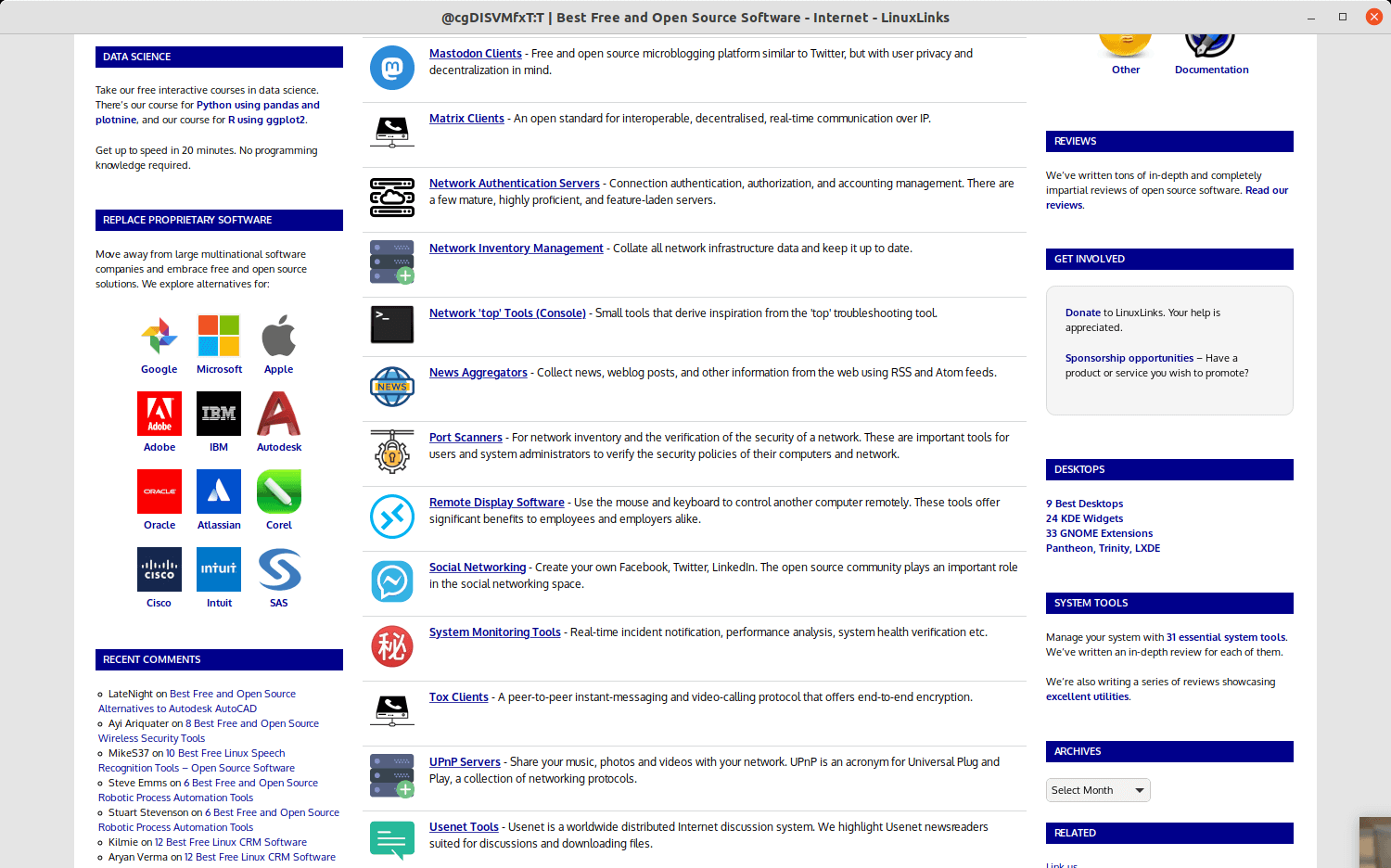Click the excellent utilities link
This screenshot has height=868, width=1391.
(1088, 697)
